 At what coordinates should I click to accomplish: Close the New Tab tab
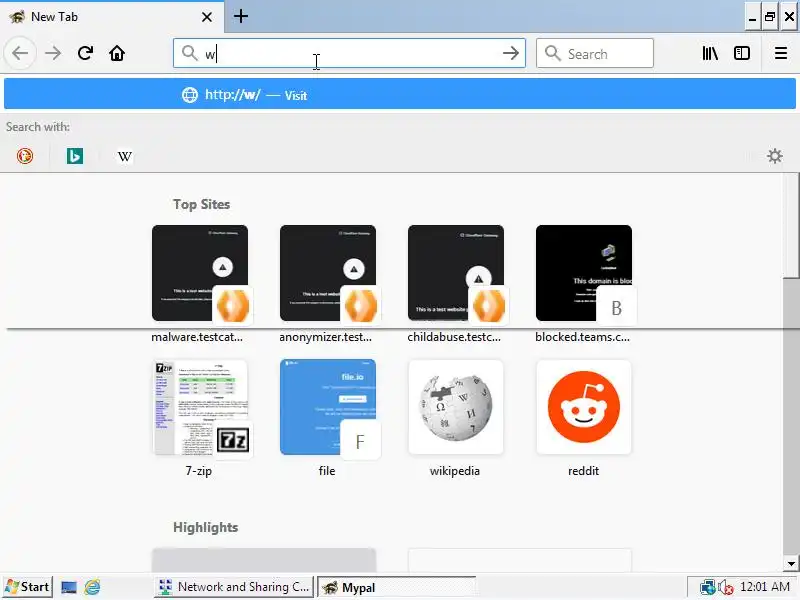click(x=207, y=17)
